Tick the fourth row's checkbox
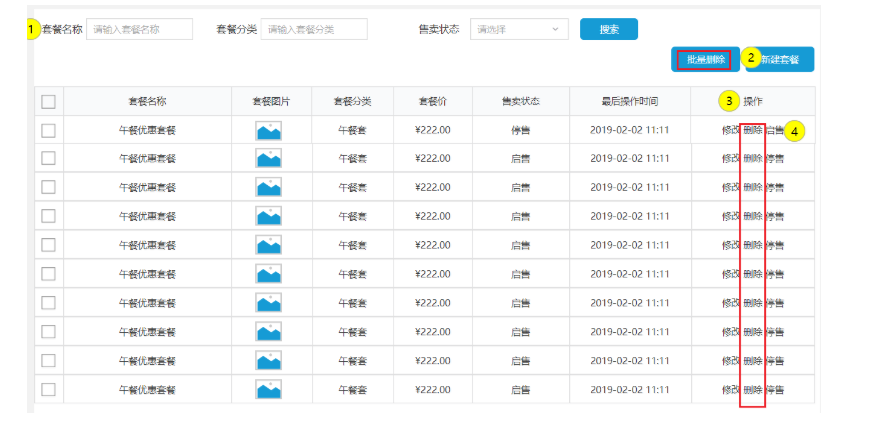Viewport: 882px width, 423px height. 48,216
